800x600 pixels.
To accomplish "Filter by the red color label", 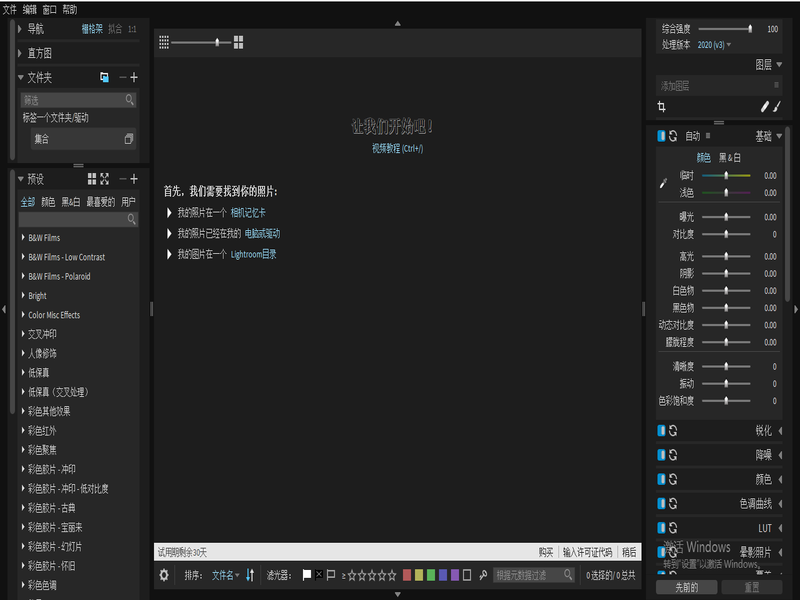I will point(407,575).
